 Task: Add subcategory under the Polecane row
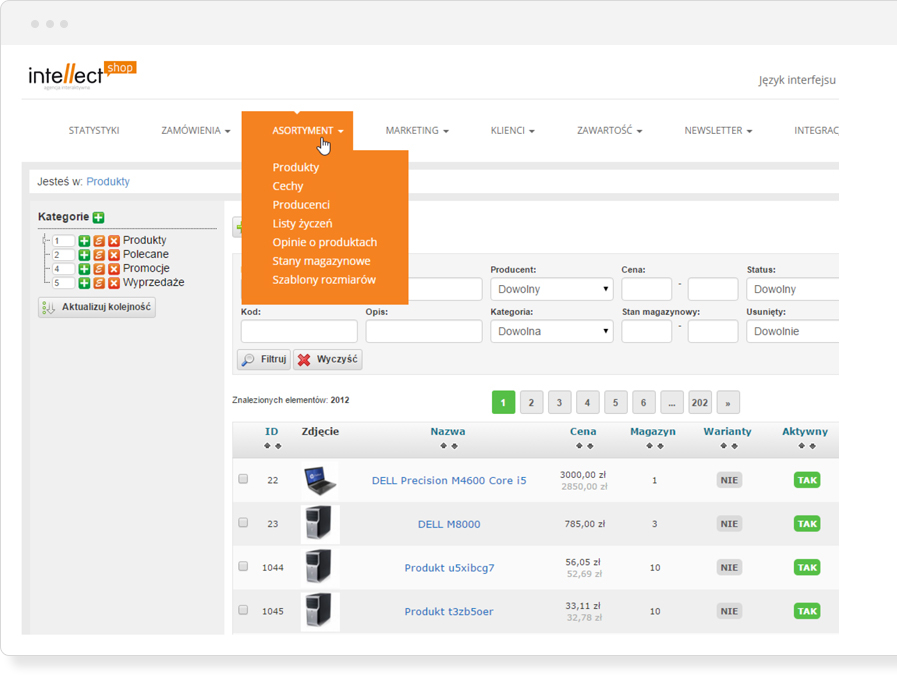coord(84,255)
